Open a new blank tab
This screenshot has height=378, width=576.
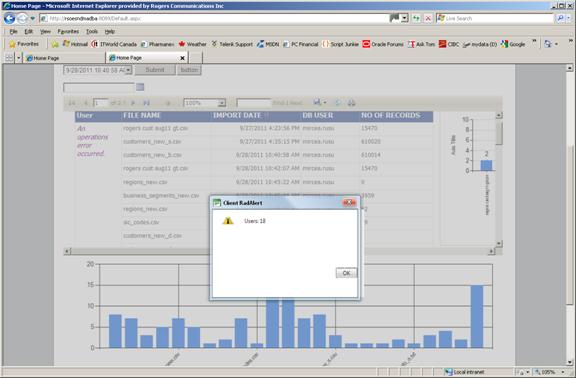[195, 58]
